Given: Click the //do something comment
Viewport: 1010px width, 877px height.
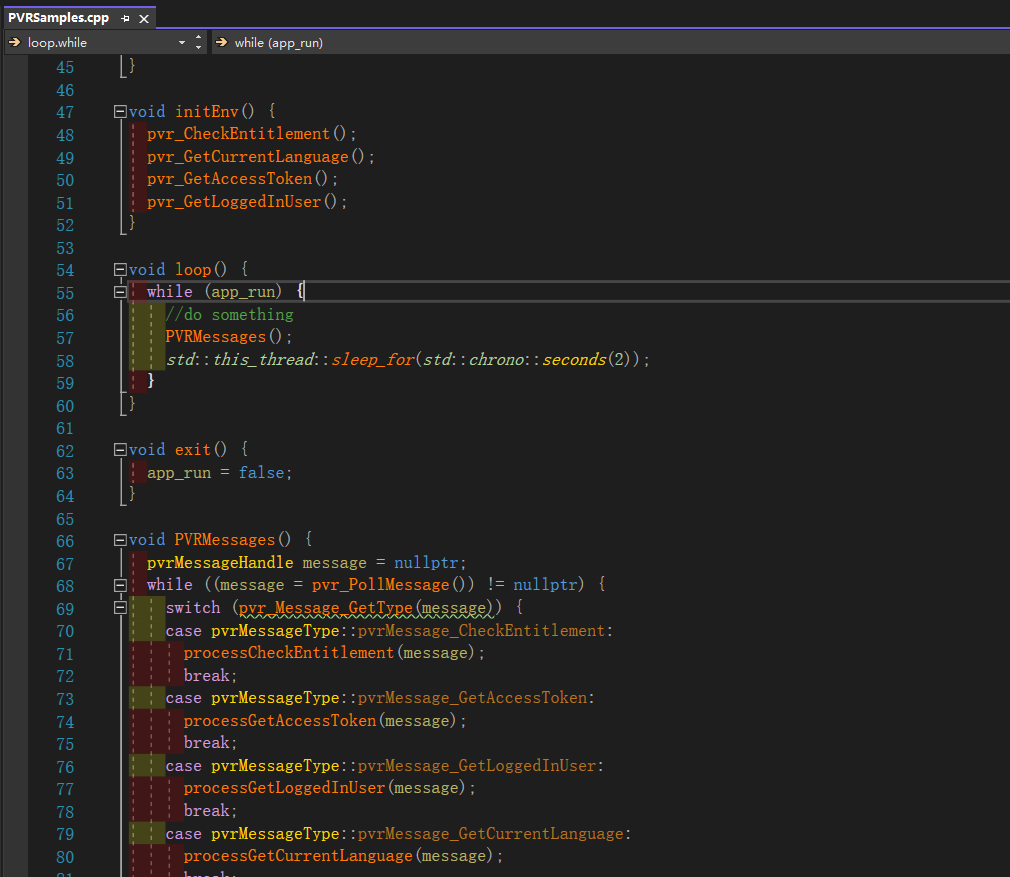Looking at the screenshot, I should coord(229,314).
